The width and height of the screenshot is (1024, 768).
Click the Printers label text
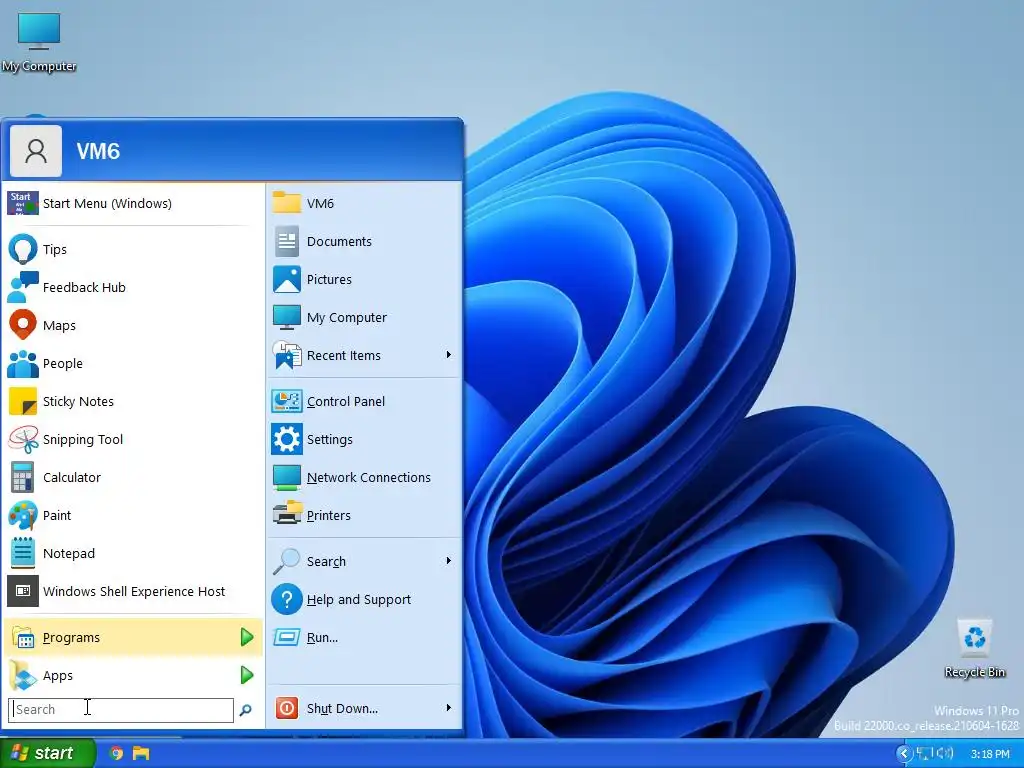[x=329, y=515]
